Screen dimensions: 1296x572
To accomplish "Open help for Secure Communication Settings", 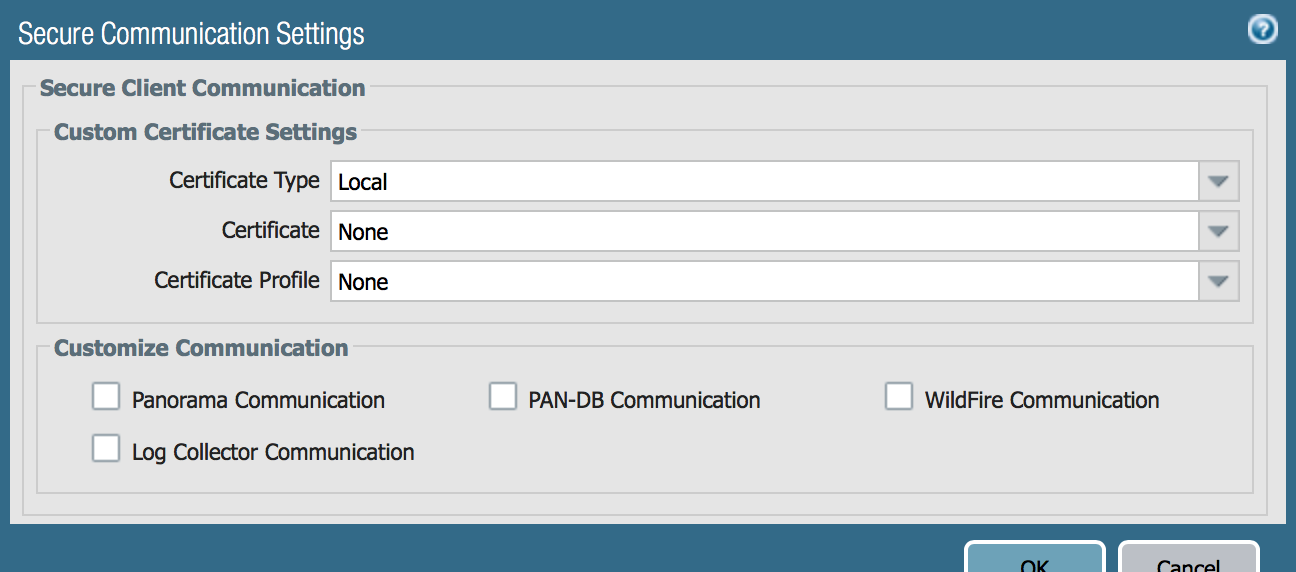I will pos(1262,30).
